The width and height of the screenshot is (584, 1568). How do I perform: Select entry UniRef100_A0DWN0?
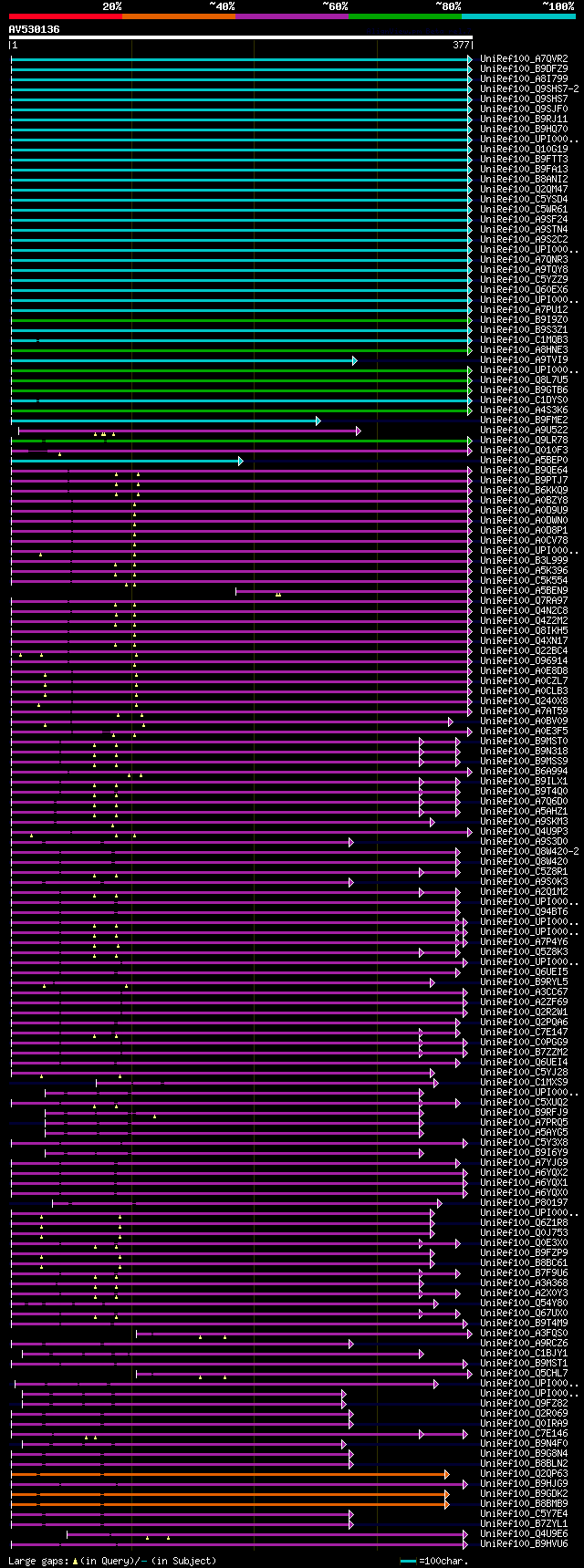tap(524, 520)
